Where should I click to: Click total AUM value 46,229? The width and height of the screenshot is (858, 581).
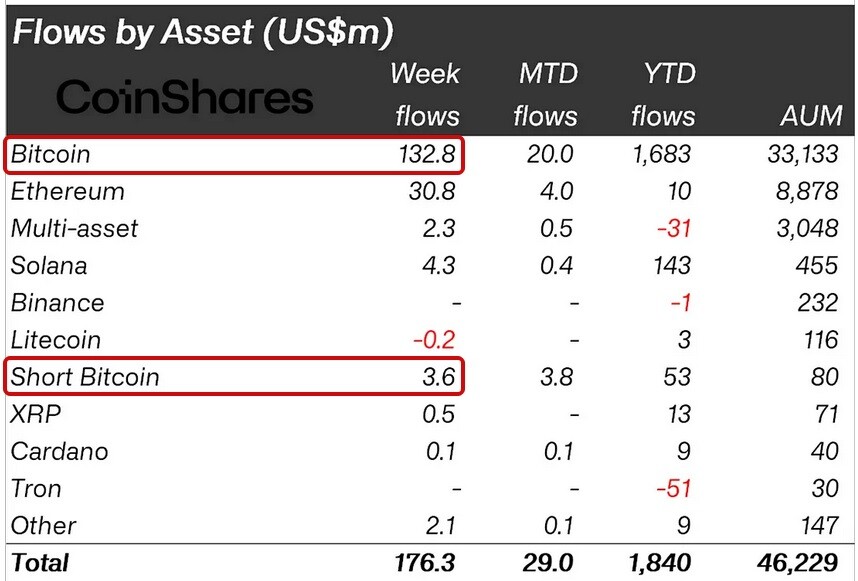[798, 562]
